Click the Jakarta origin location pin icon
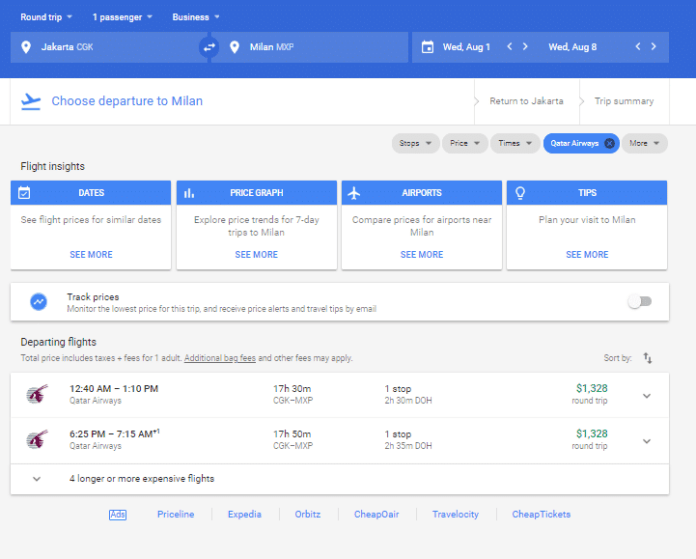The image size is (696, 559). 26,47
